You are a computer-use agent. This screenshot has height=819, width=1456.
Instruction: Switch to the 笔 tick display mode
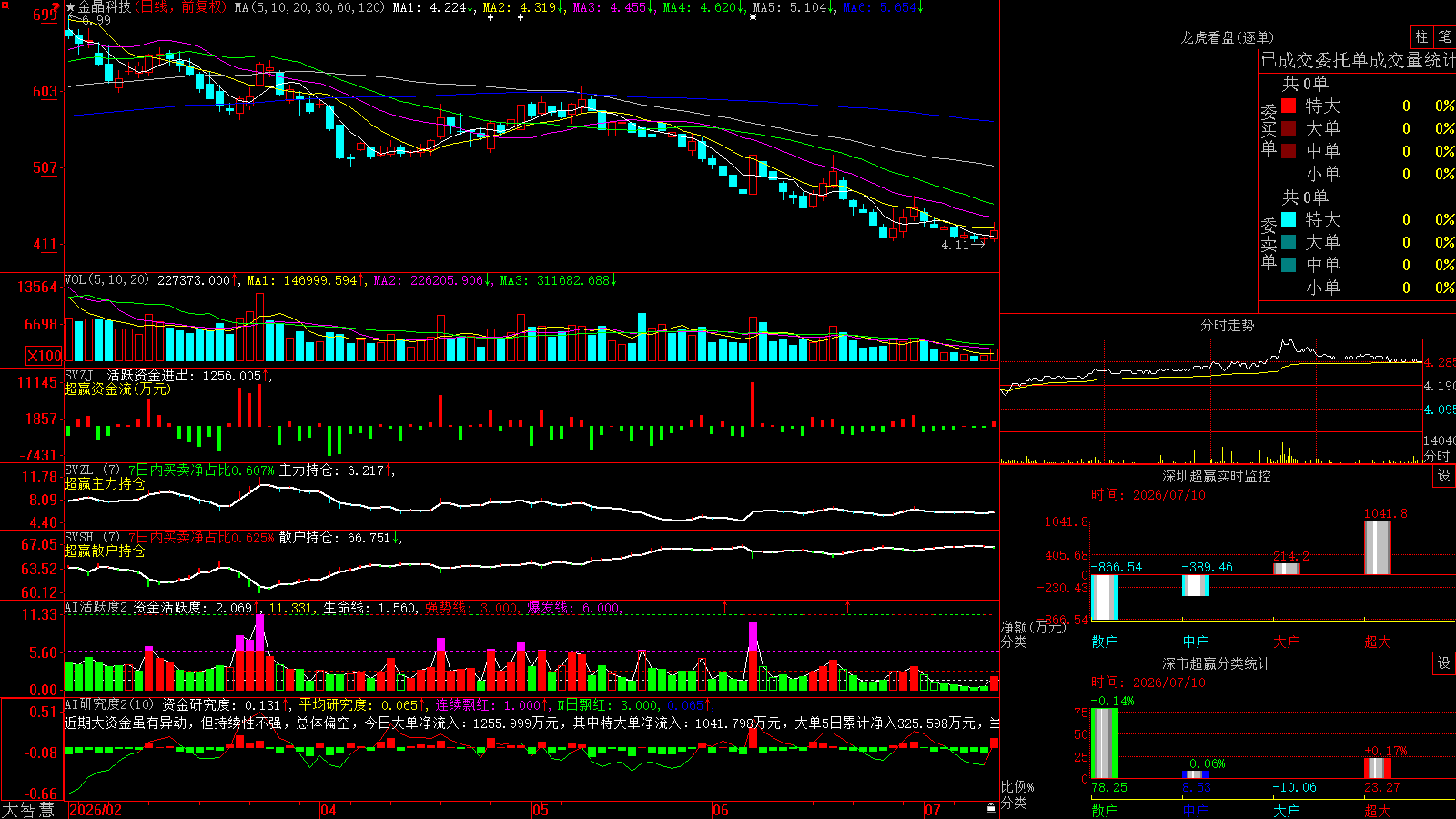pos(1444,36)
